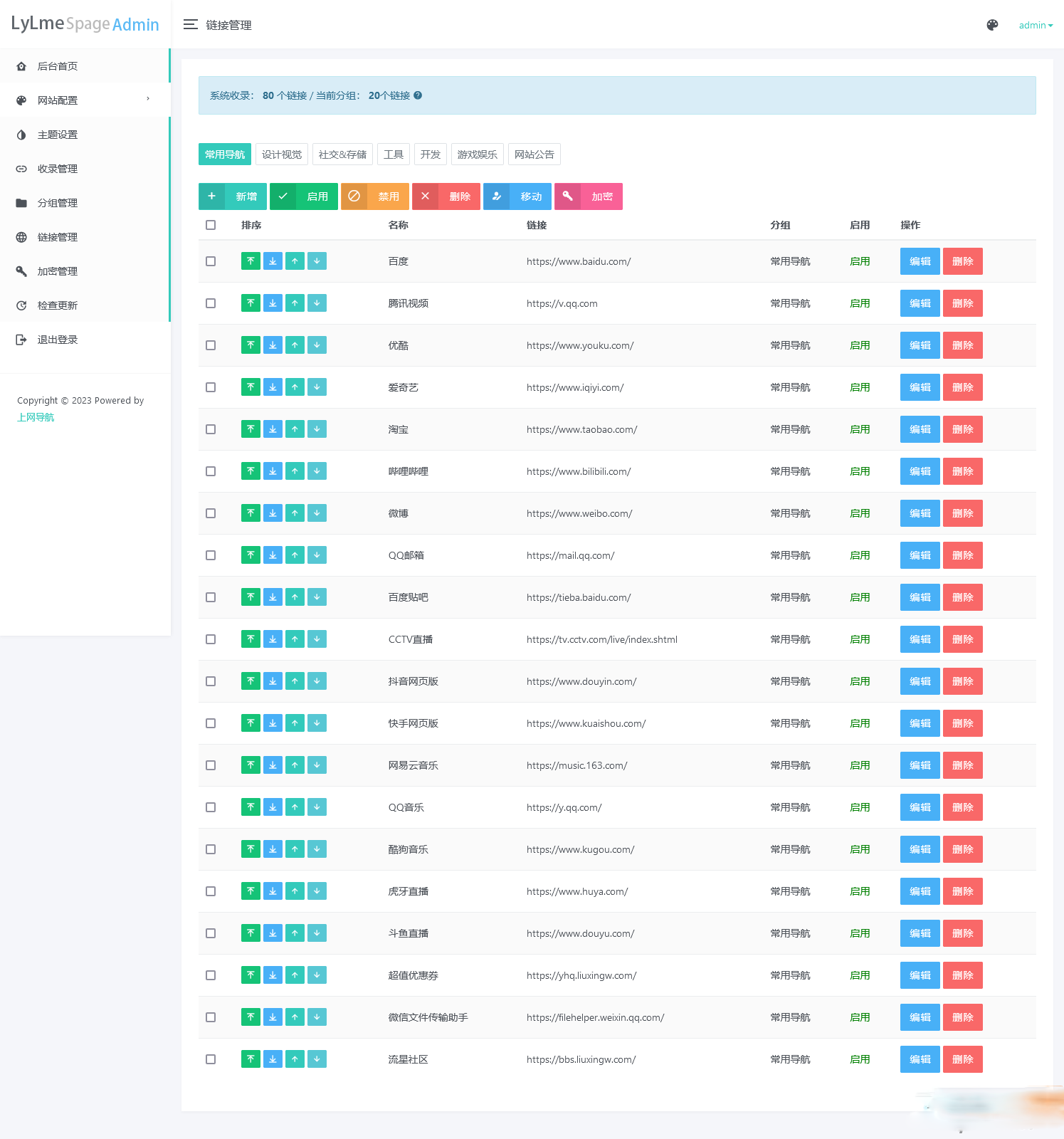Click 编辑 button for 哔哩哔哩 row
Image resolution: width=1064 pixels, height=1139 pixels.
[920, 471]
